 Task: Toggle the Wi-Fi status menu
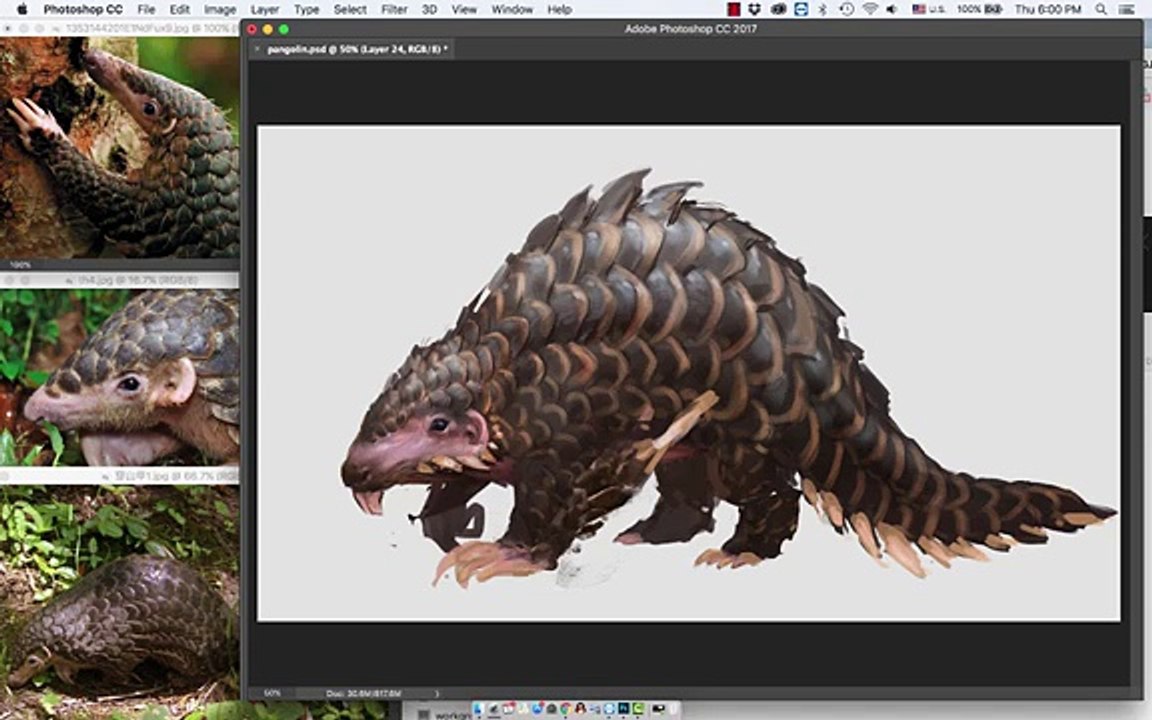(x=871, y=10)
